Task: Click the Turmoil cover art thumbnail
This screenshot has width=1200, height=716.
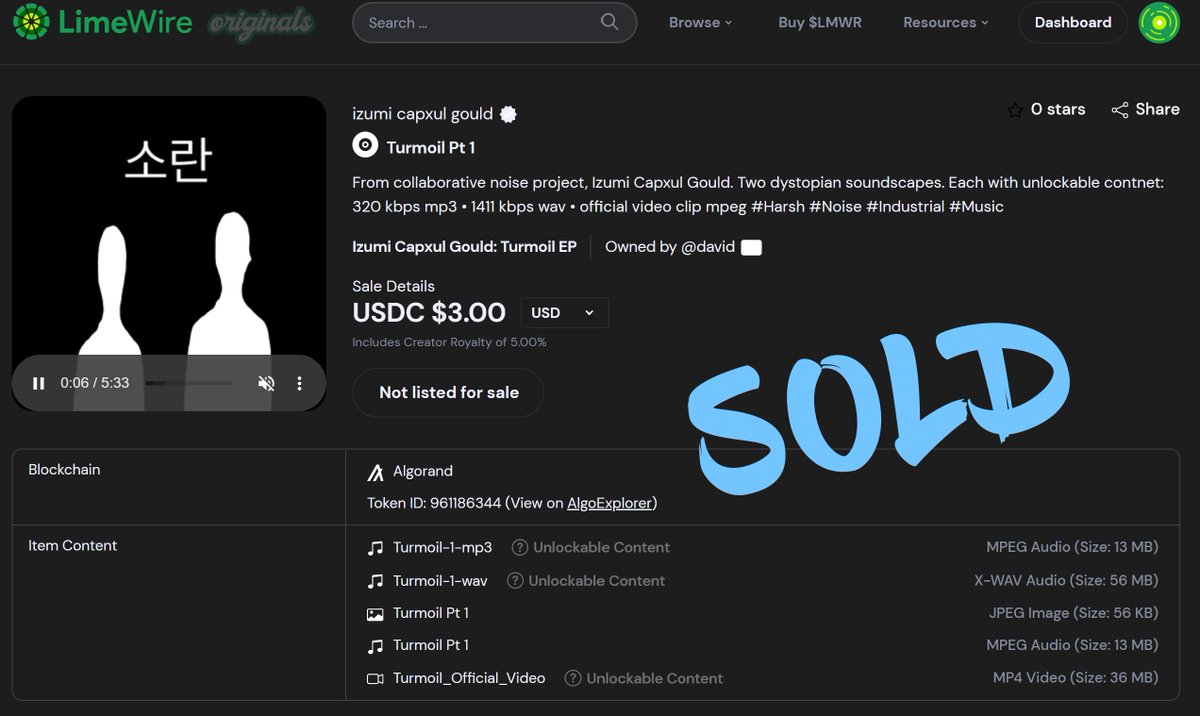Action: point(169,254)
